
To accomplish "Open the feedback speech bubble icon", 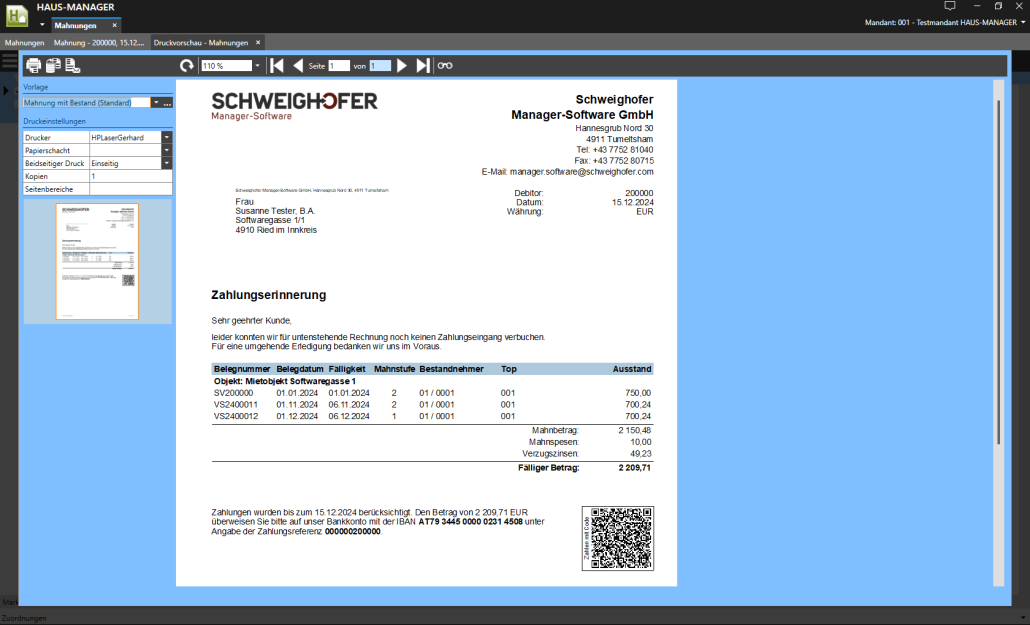I will coord(950,6).
